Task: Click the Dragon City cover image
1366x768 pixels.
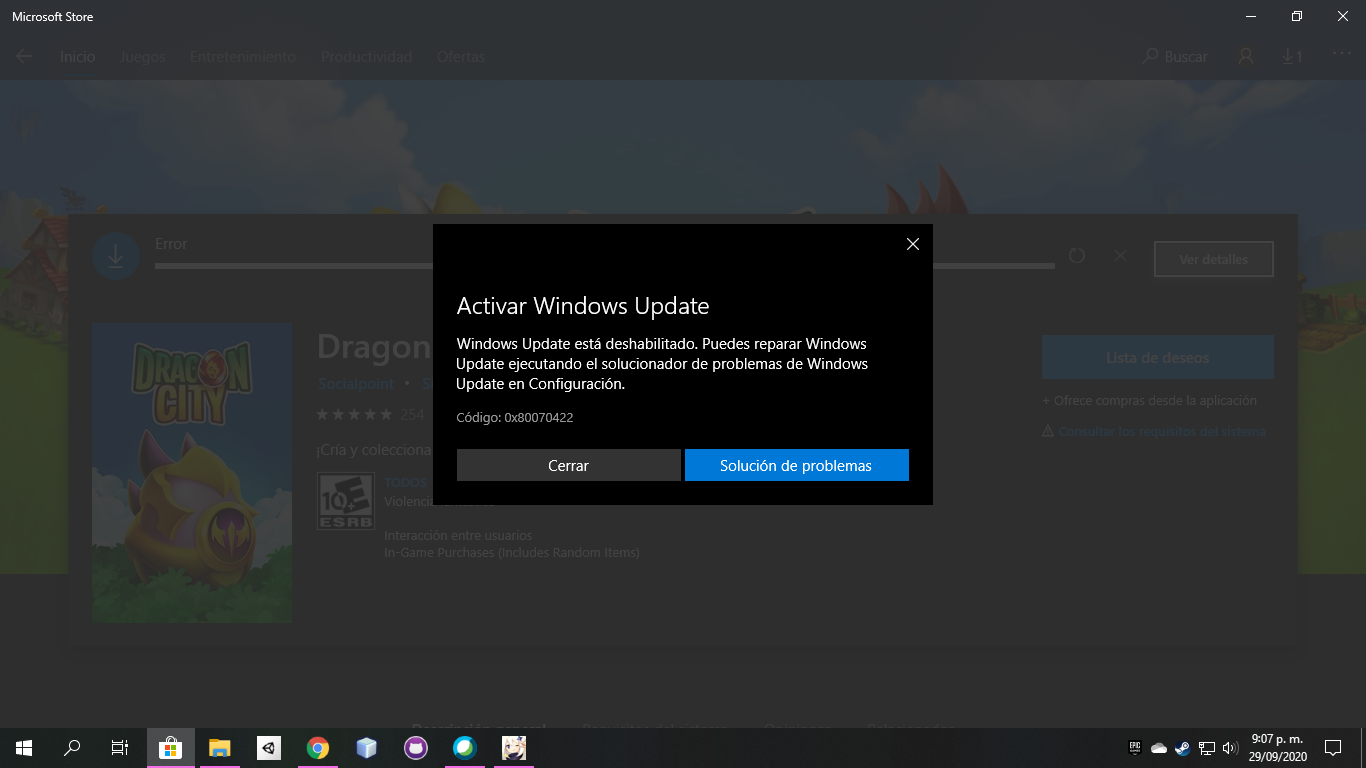Action: click(192, 473)
